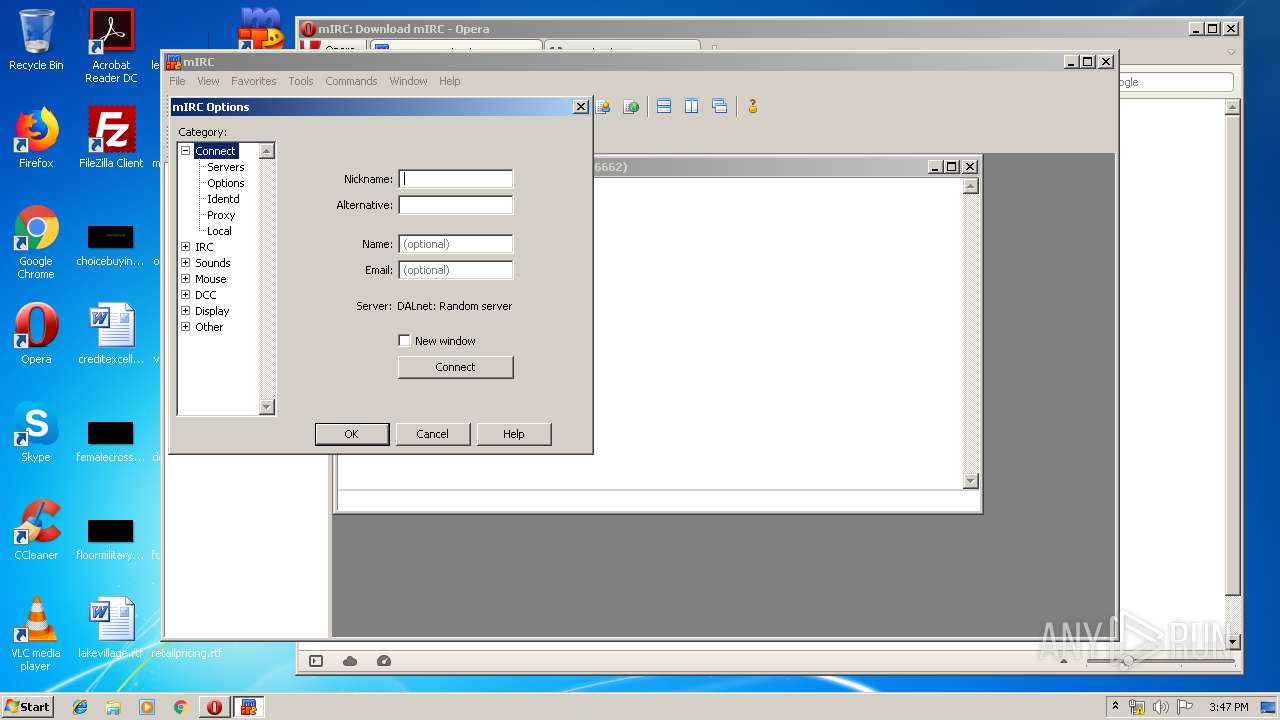This screenshot has height=720, width=1280.
Task: Enable the New window checkbox
Action: click(404, 341)
